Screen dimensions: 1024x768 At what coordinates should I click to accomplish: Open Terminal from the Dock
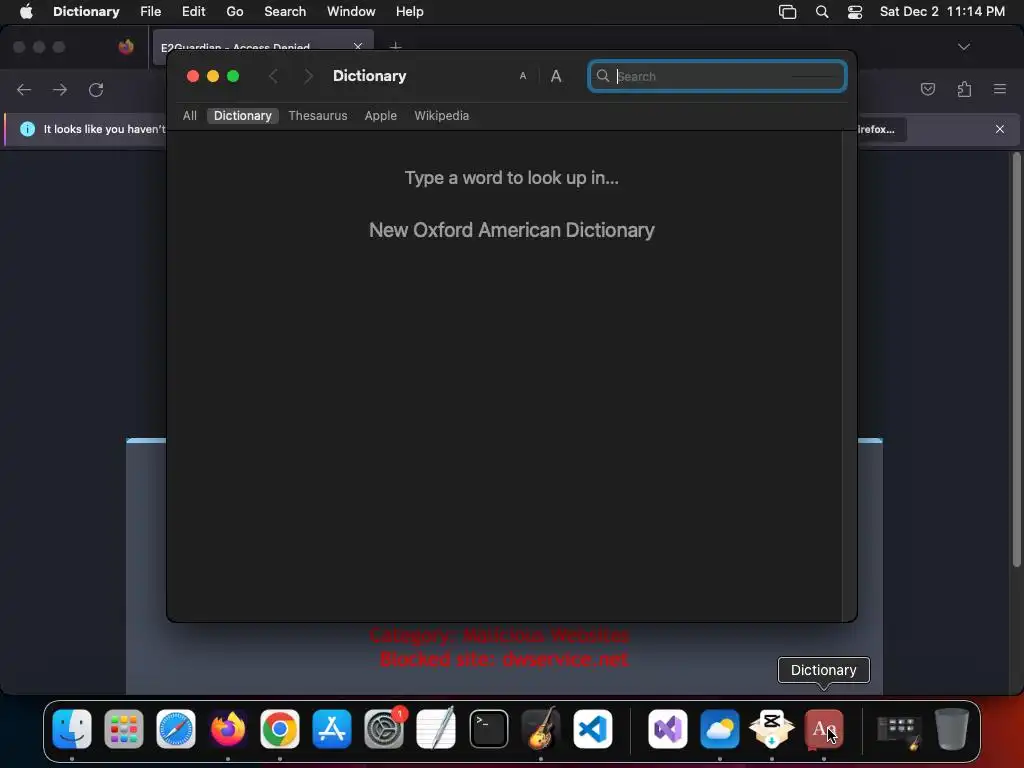[x=488, y=728]
